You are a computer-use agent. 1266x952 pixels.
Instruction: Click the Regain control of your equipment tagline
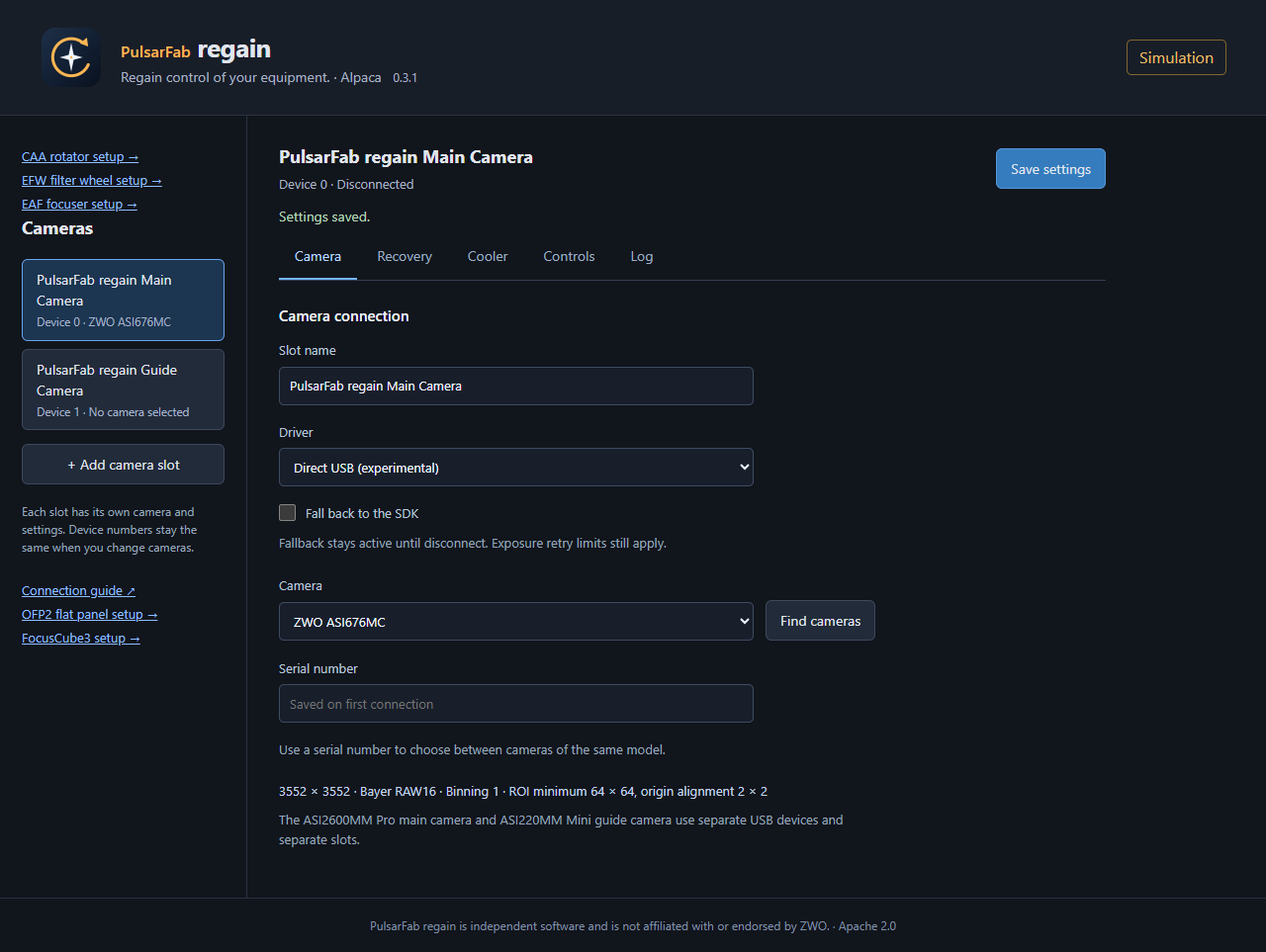tap(226, 77)
